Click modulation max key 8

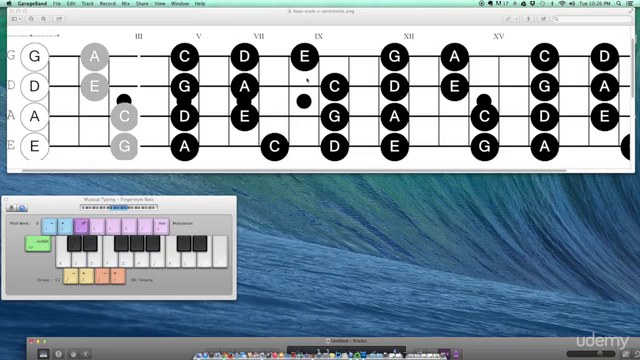coord(162,226)
